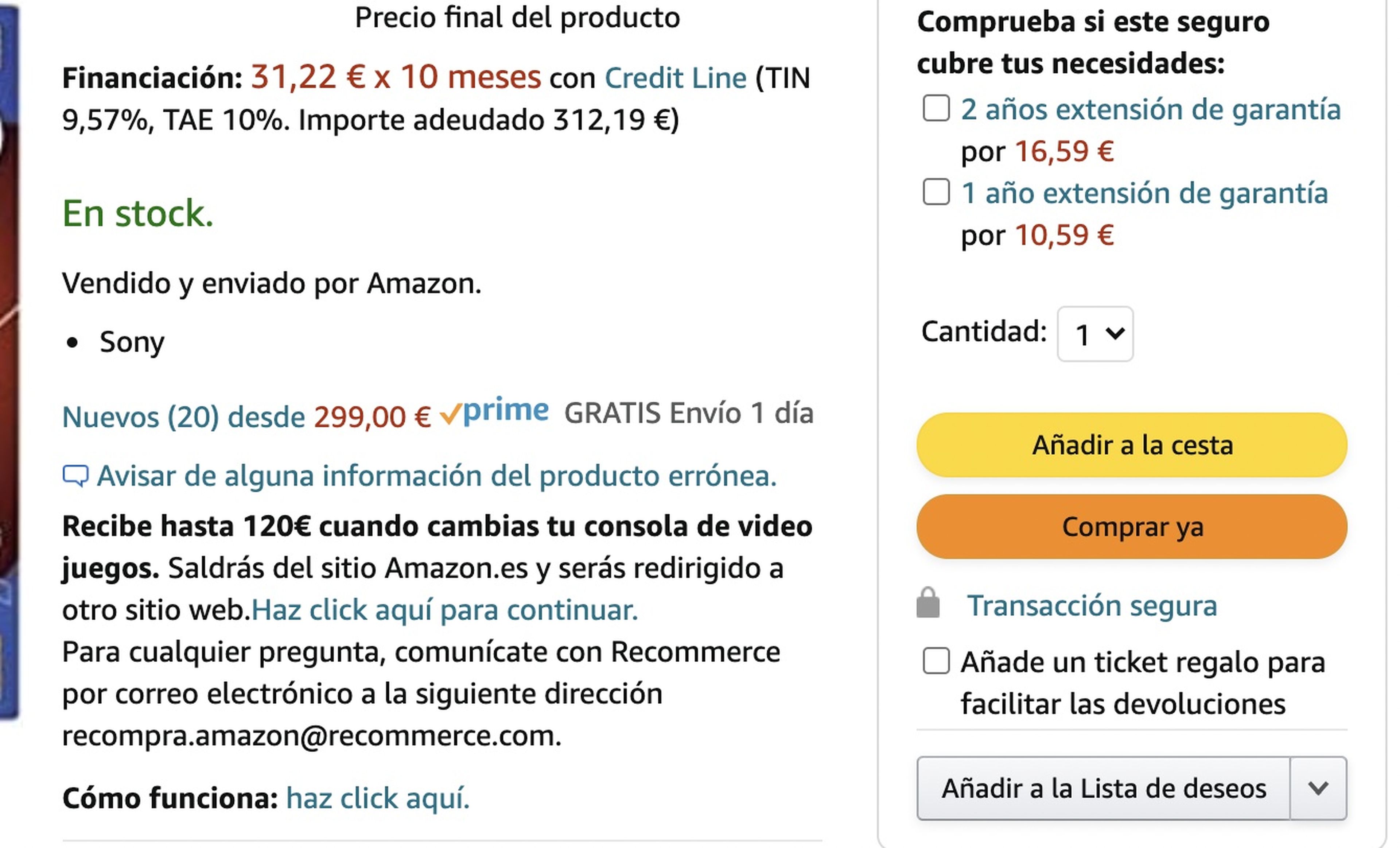Click the speech bubble report icon

pyautogui.click(x=75, y=476)
